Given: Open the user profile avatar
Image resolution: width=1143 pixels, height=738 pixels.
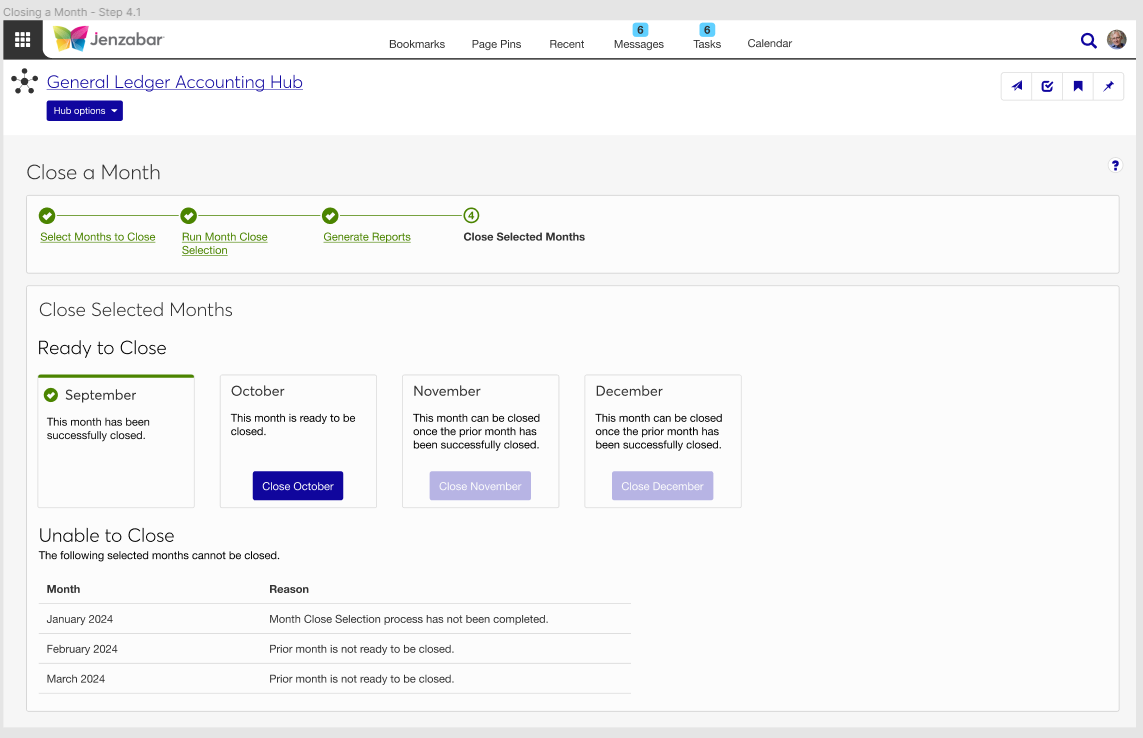Looking at the screenshot, I should click(x=1116, y=40).
